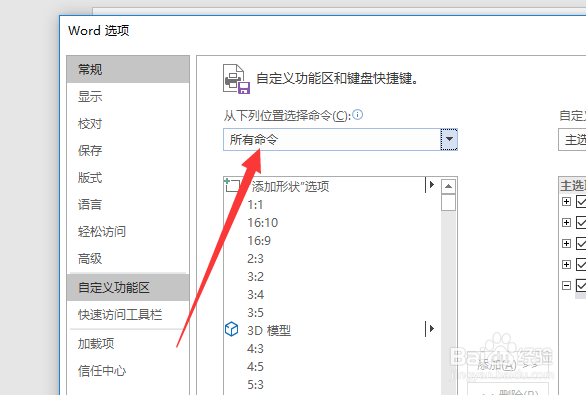Toggle checkbox next to the second plus node
Viewport: 586px width, 395px height.
(x=581, y=223)
